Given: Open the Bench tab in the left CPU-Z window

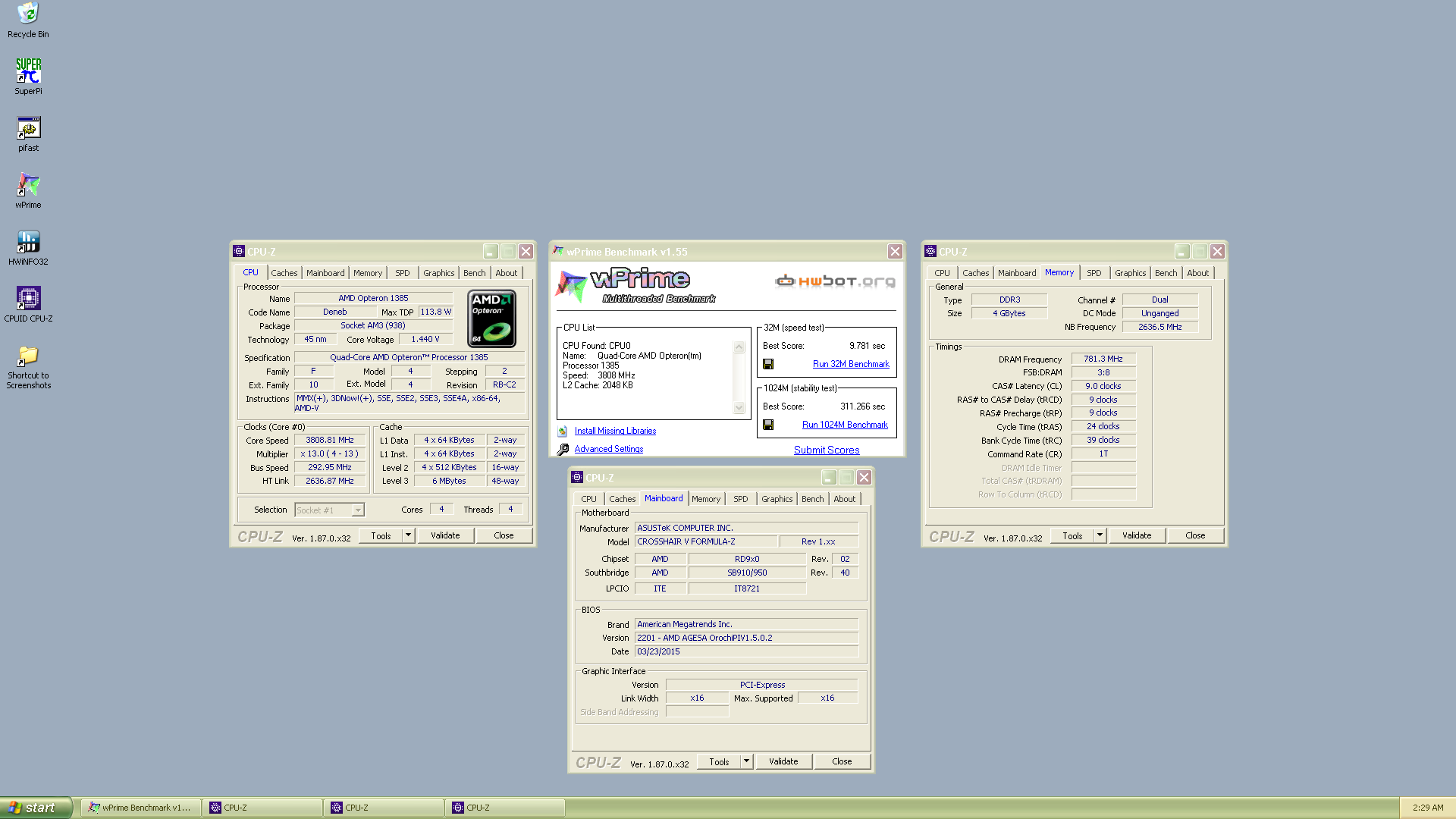Looking at the screenshot, I should point(474,273).
